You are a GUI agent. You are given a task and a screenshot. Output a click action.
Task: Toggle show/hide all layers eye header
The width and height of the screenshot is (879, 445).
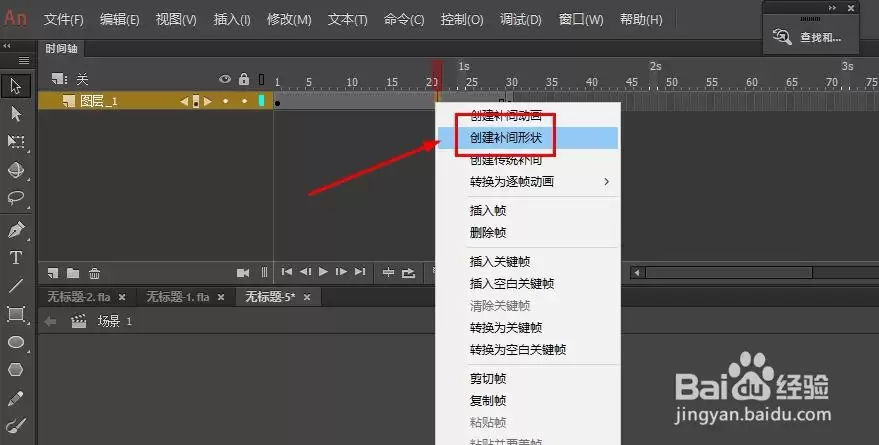225,79
